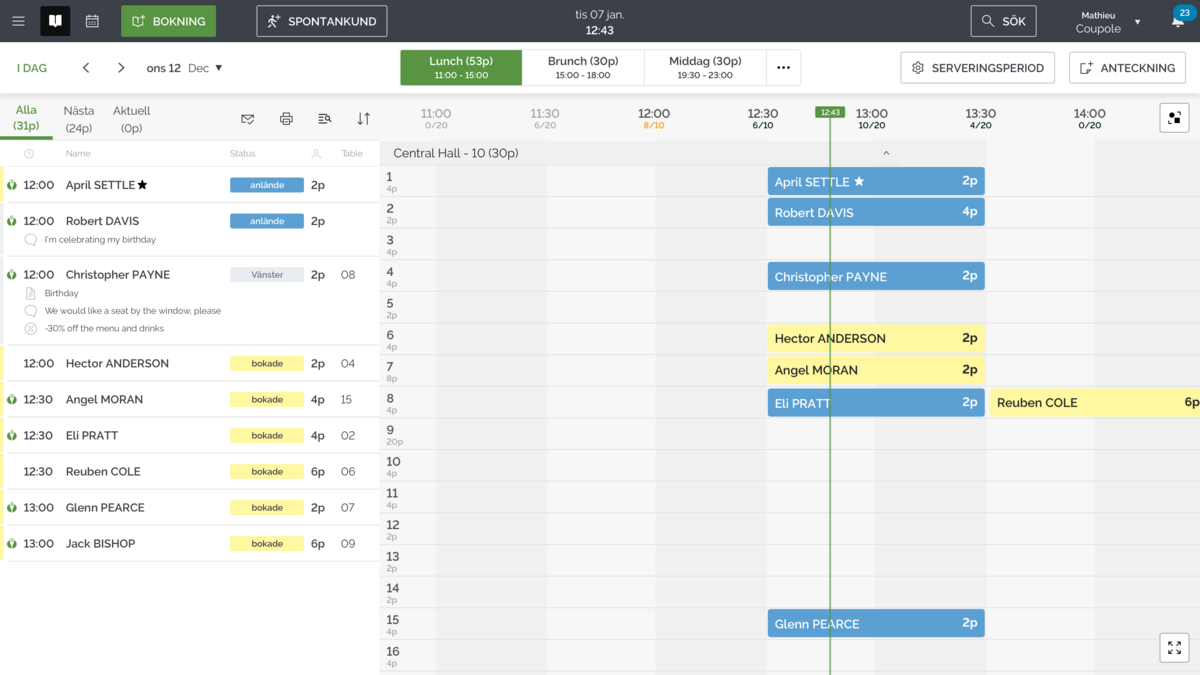This screenshot has height=675, width=1200.
Task: Click the 12:43 current time marker
Action: [x=830, y=112]
